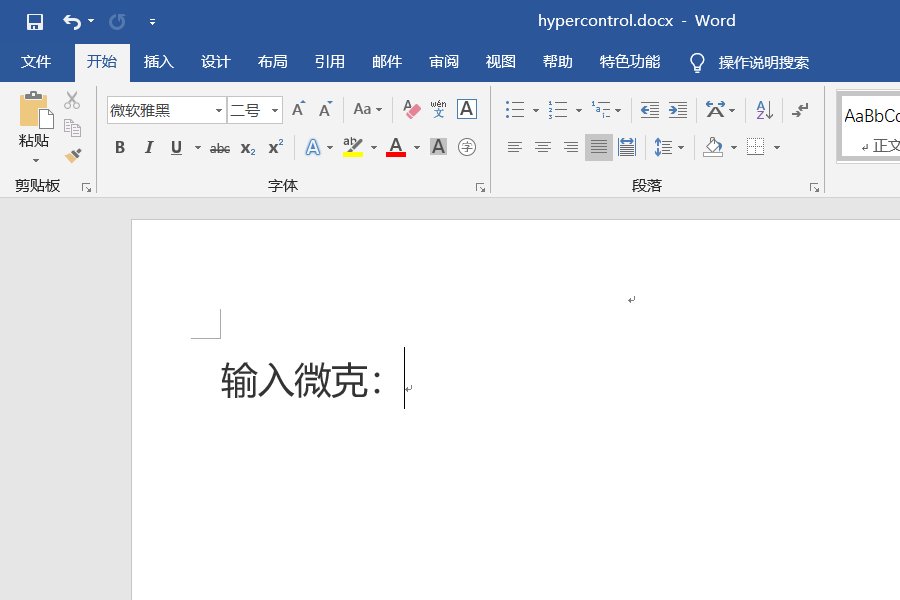Toggle bold formatting
The width and height of the screenshot is (900, 600).
(x=120, y=147)
